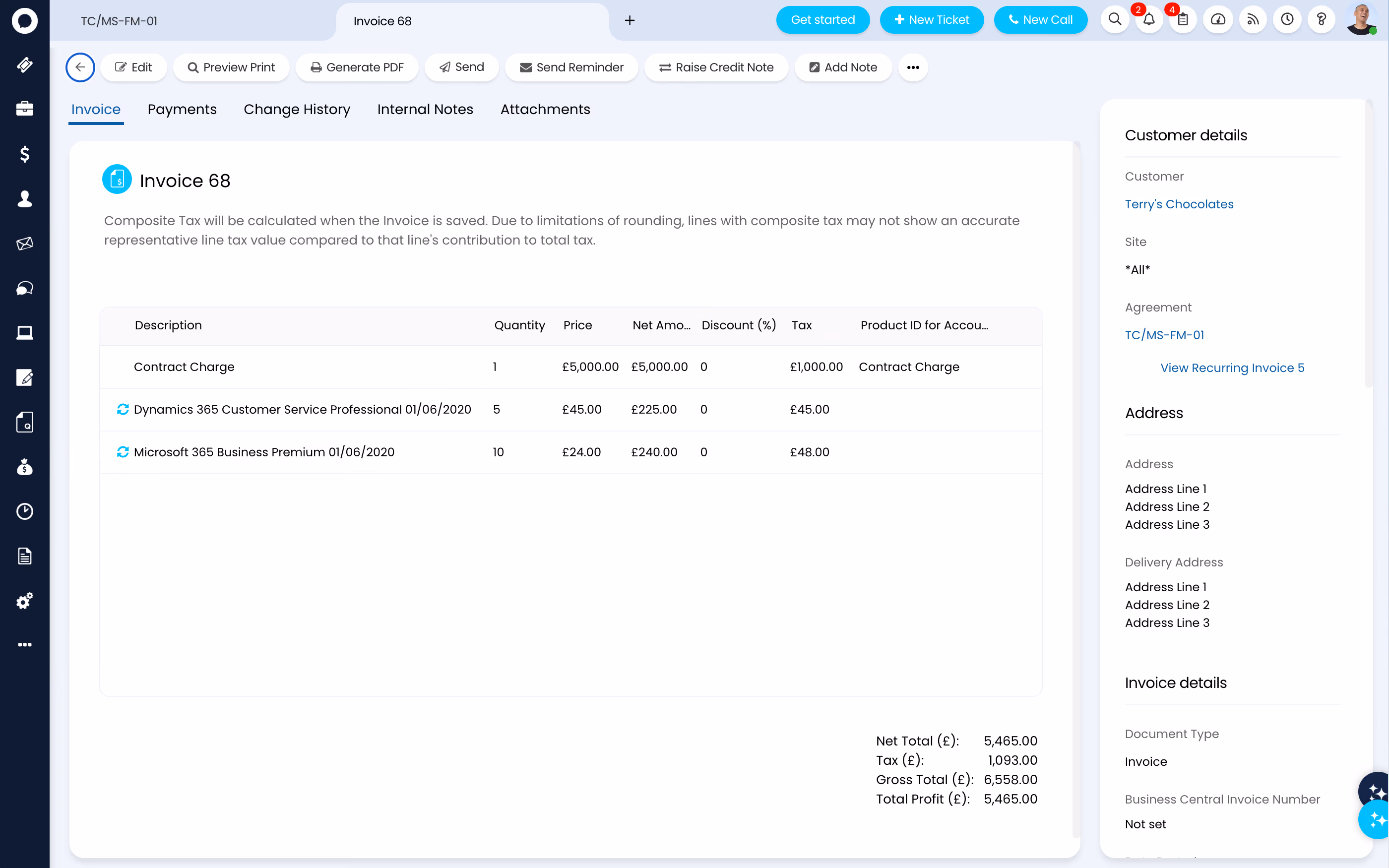Click the Get started button

[823, 20]
